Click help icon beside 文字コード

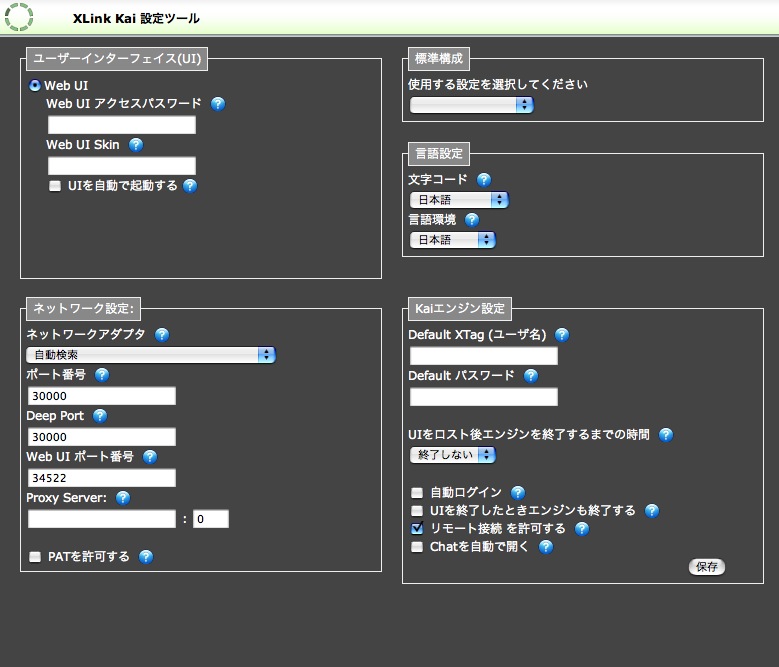484,180
